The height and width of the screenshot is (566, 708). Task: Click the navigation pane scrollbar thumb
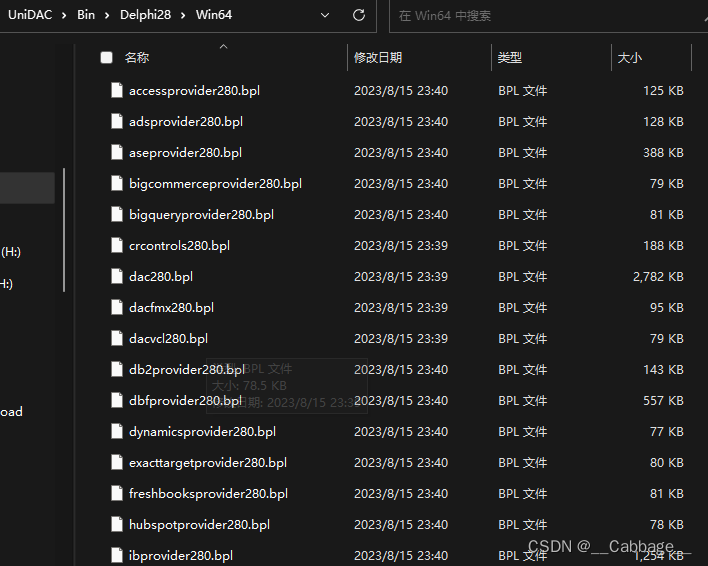coord(64,230)
